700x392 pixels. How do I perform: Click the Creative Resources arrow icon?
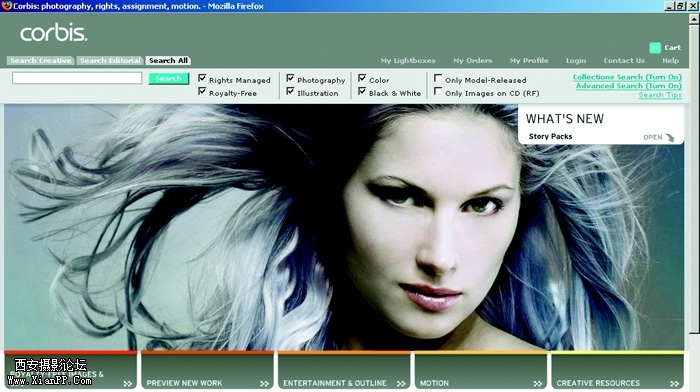point(674,383)
